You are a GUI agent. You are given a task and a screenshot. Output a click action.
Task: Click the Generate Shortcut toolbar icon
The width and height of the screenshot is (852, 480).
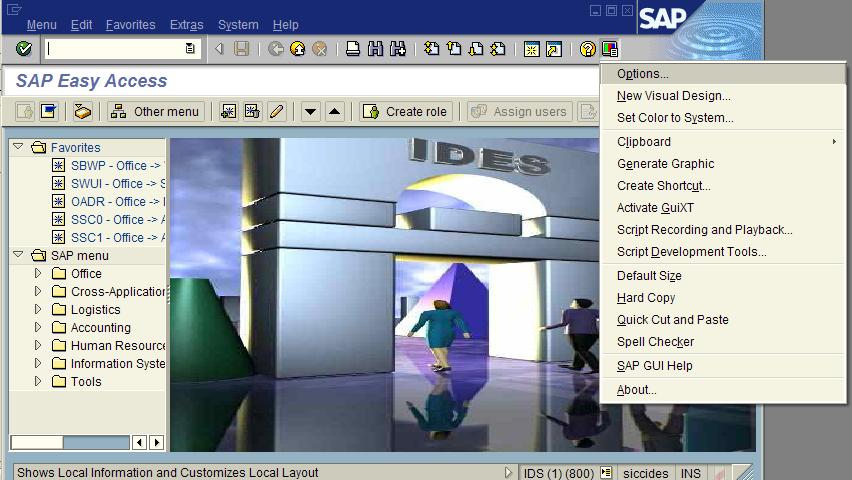pos(554,49)
